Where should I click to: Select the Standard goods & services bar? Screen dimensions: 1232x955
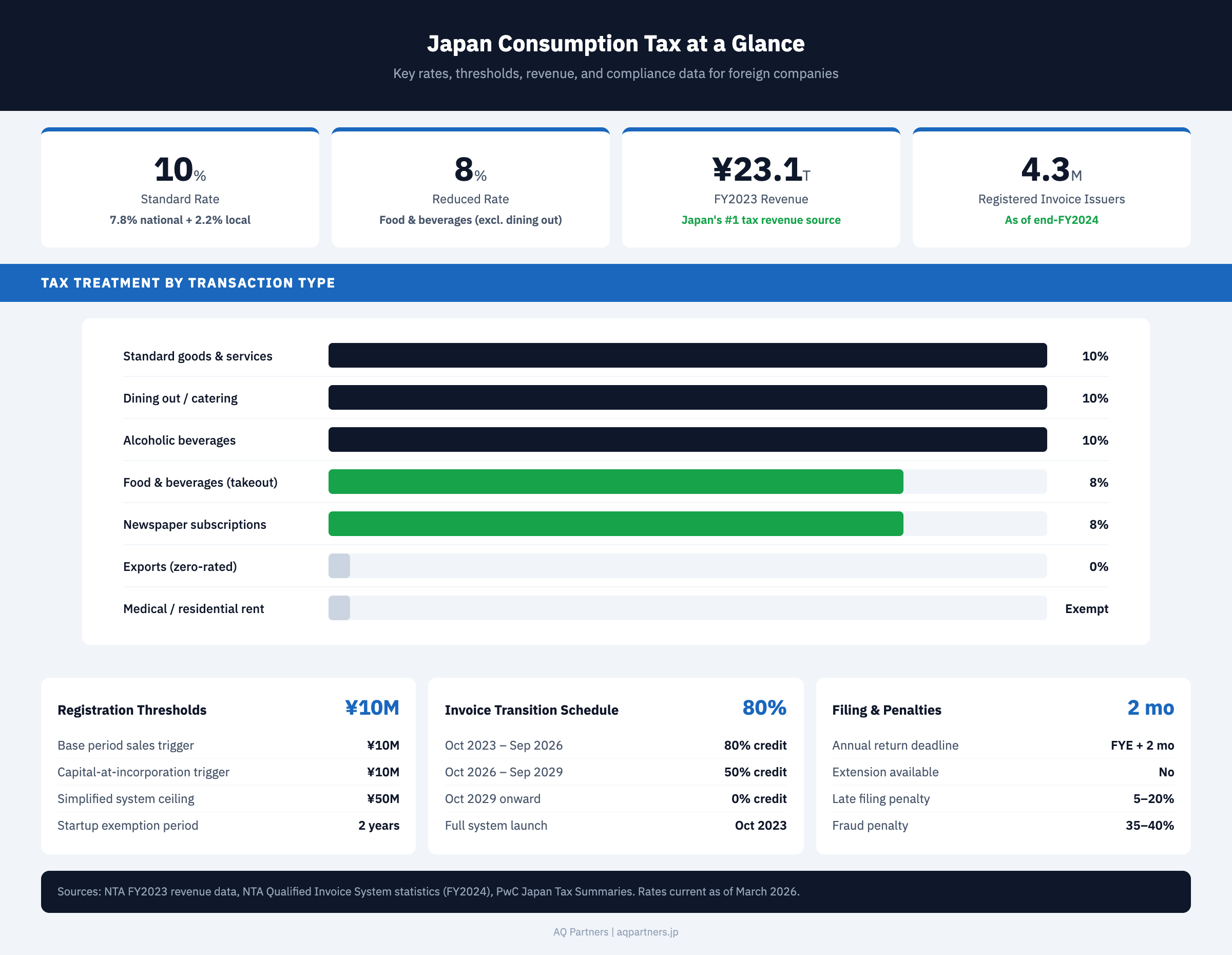[687, 355]
